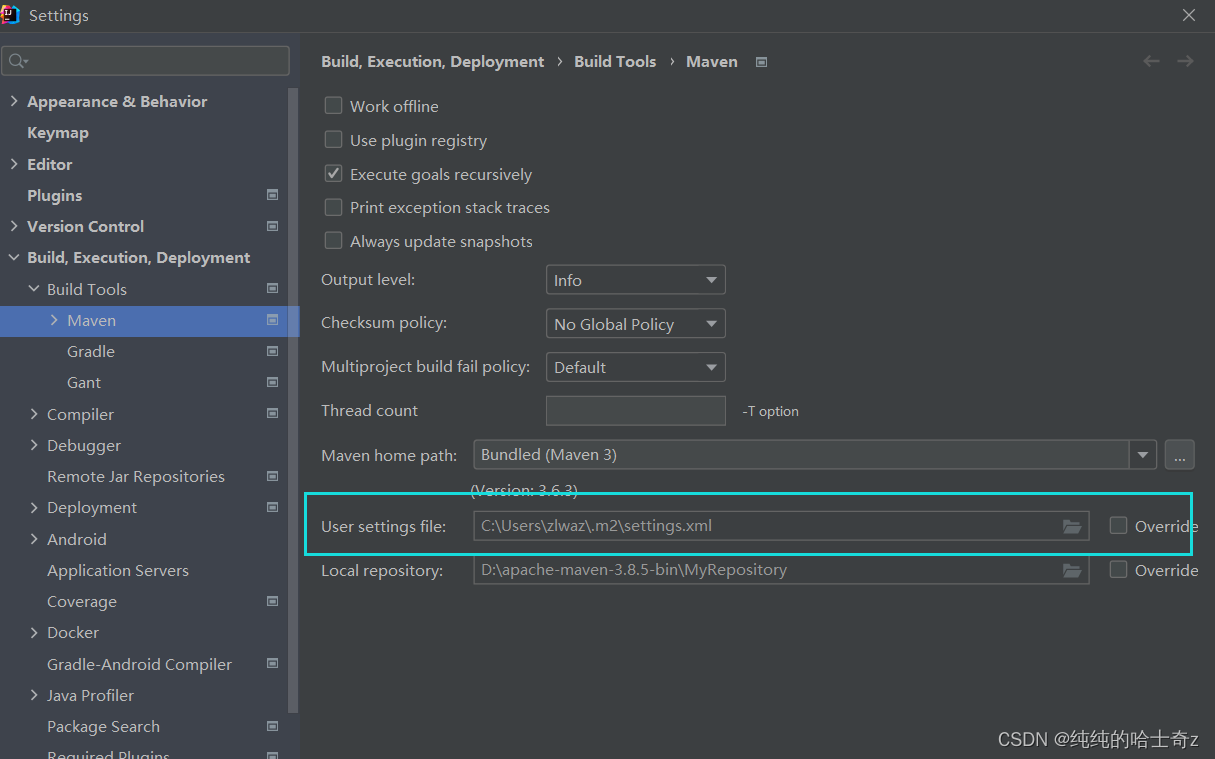Select Keymap in the settings tree
The image size is (1215, 759).
(58, 133)
